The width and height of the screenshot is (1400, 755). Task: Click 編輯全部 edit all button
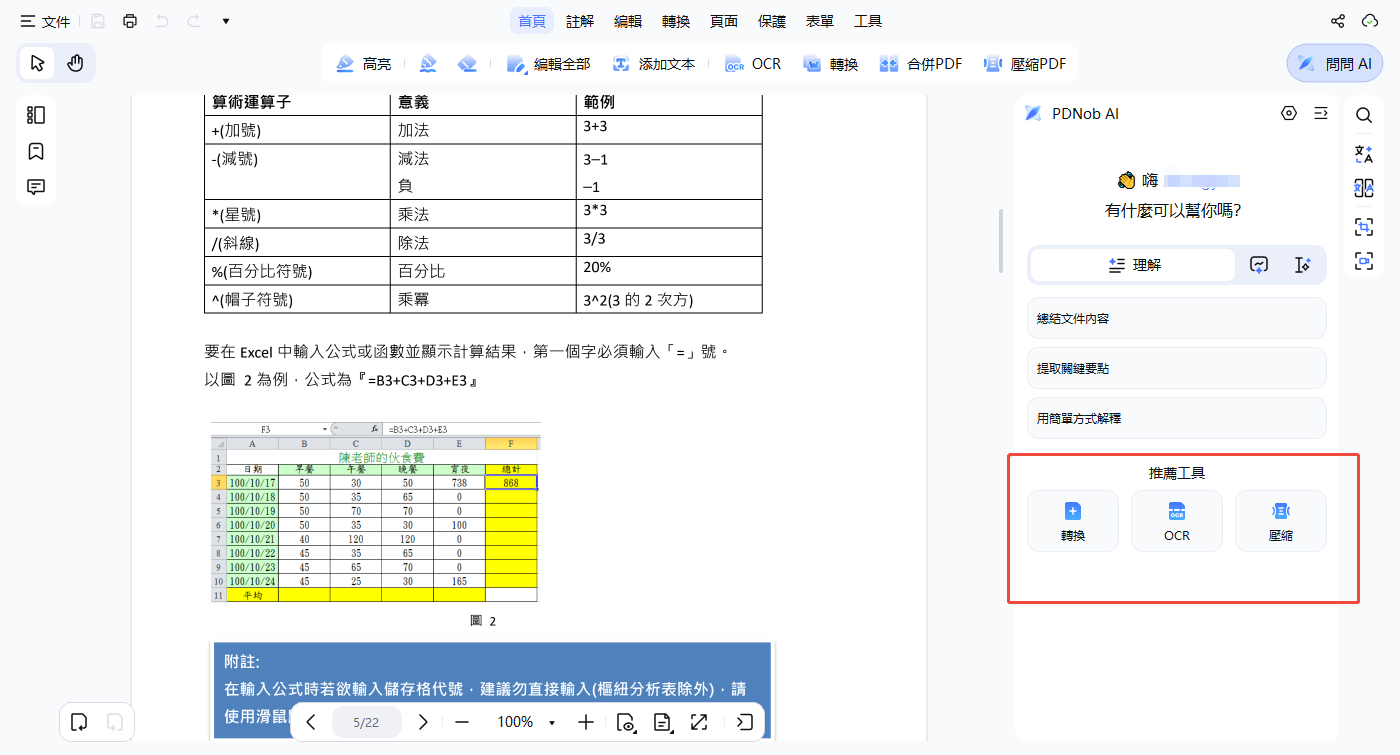click(549, 64)
